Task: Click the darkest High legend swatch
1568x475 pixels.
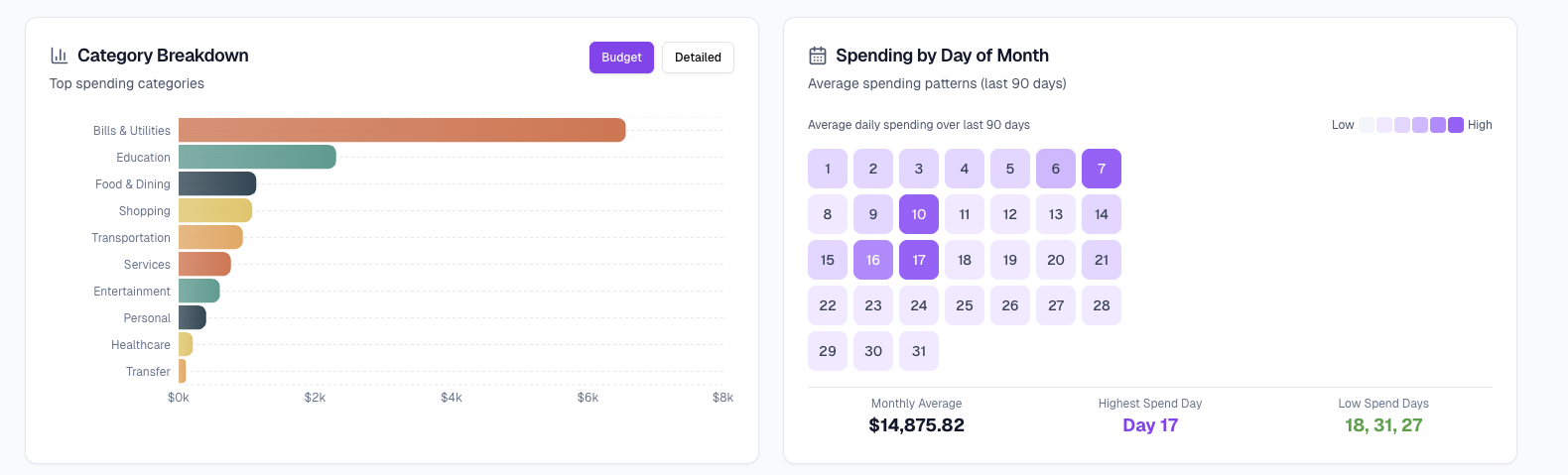Action: [x=1456, y=125]
